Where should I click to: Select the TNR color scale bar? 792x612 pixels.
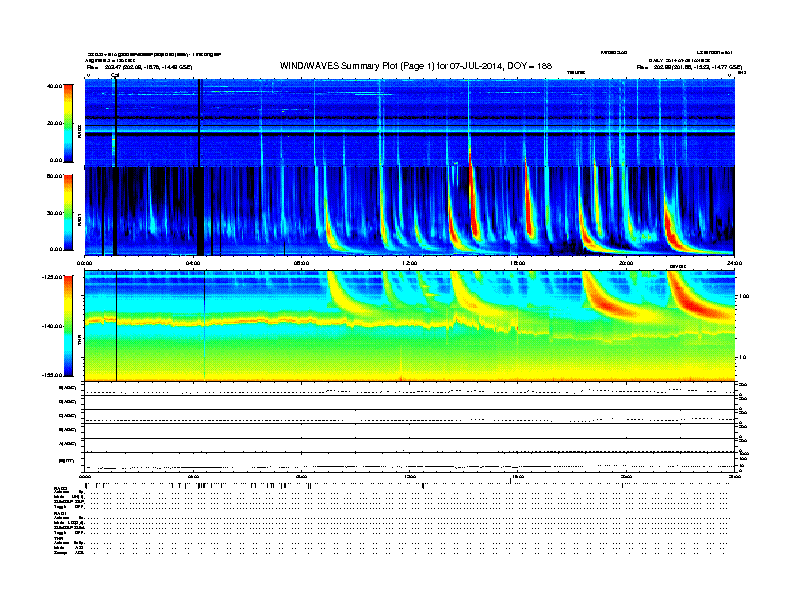coord(68,326)
